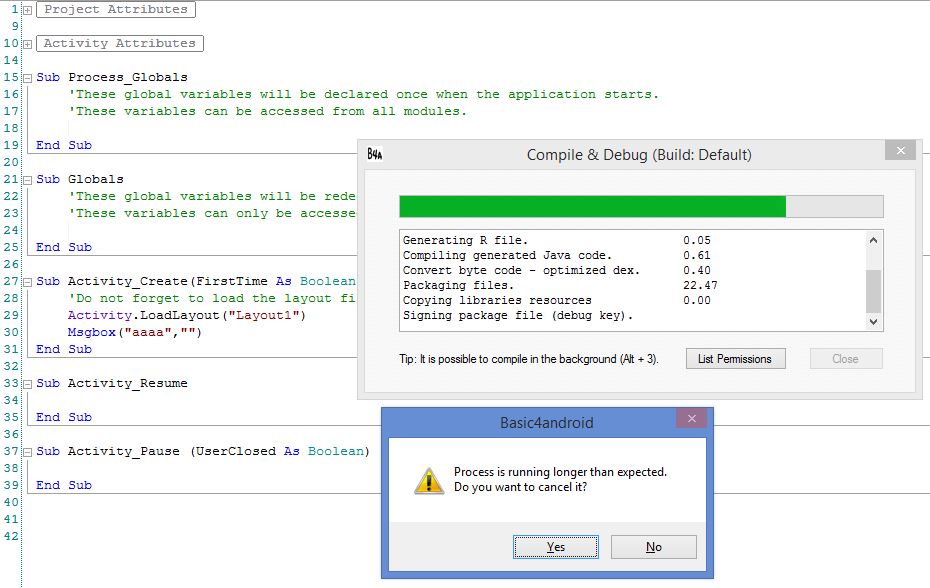
Task: Collapse Sub Process_Globals block
Action: coord(27,78)
